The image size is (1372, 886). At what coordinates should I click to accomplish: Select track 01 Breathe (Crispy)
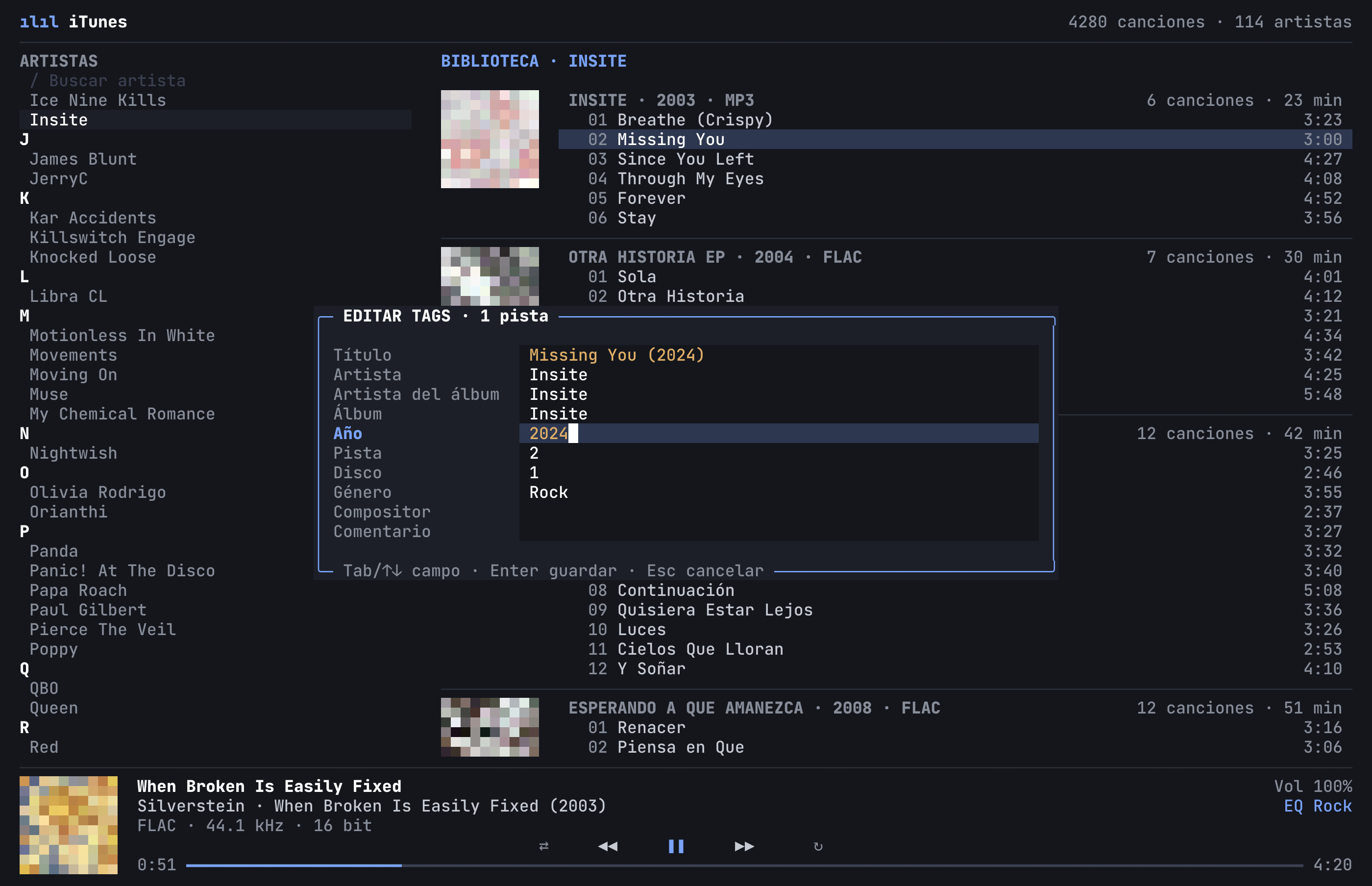click(x=955, y=120)
